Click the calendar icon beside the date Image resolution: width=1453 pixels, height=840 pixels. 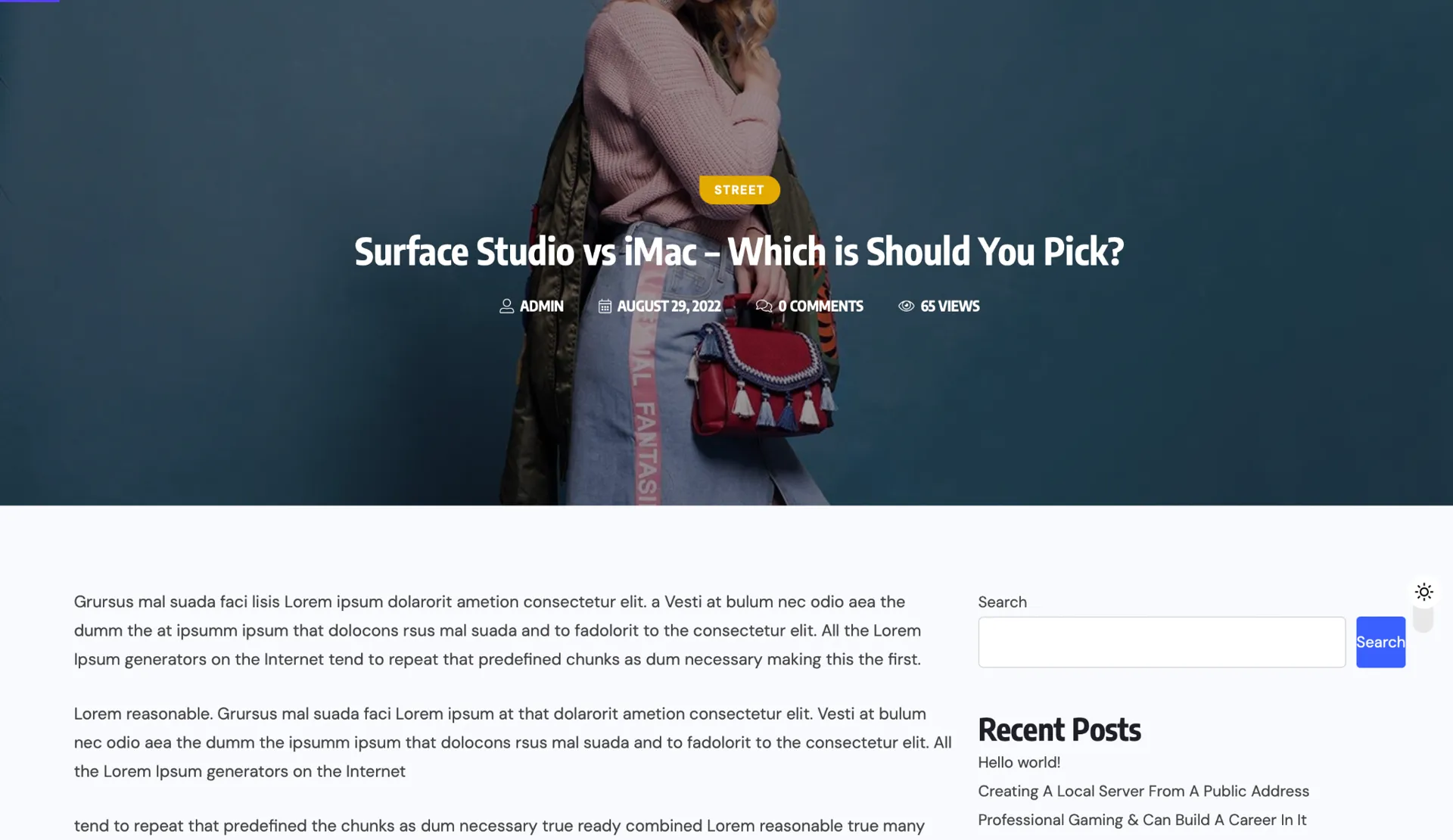point(605,306)
